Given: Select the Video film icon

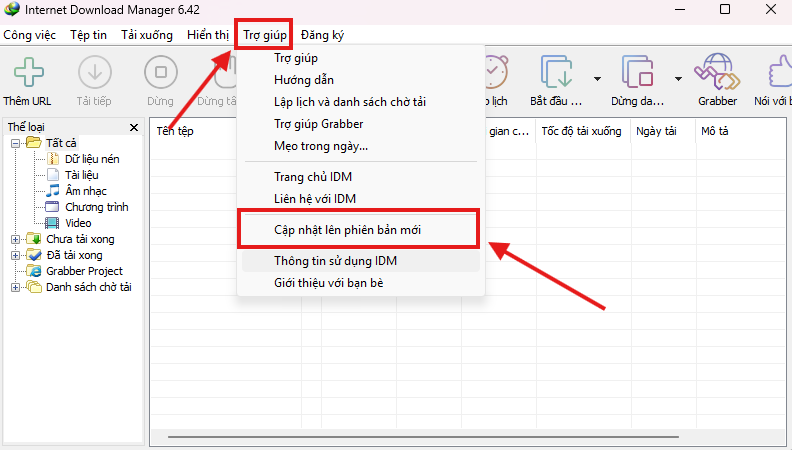Looking at the screenshot, I should (52, 223).
